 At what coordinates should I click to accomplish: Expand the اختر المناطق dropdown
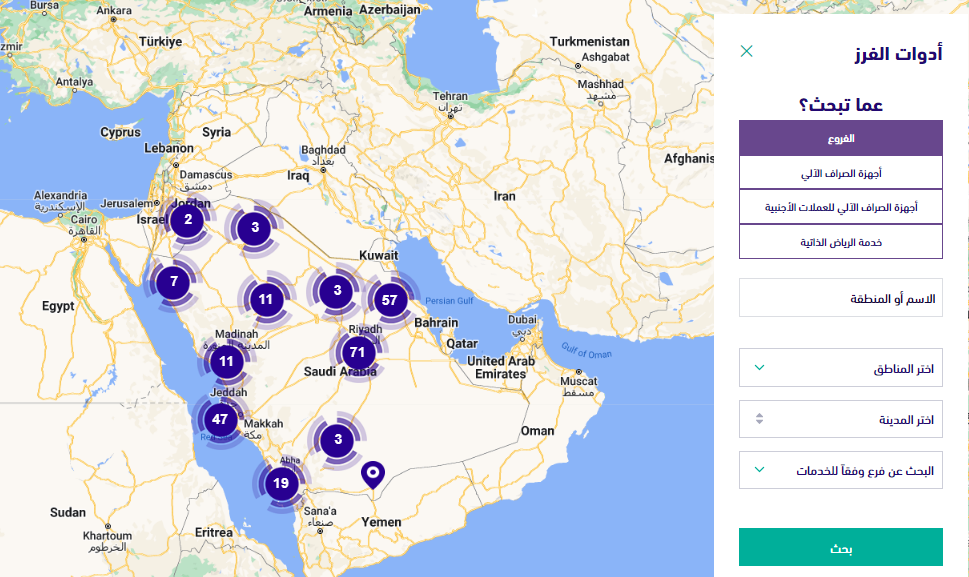point(840,368)
